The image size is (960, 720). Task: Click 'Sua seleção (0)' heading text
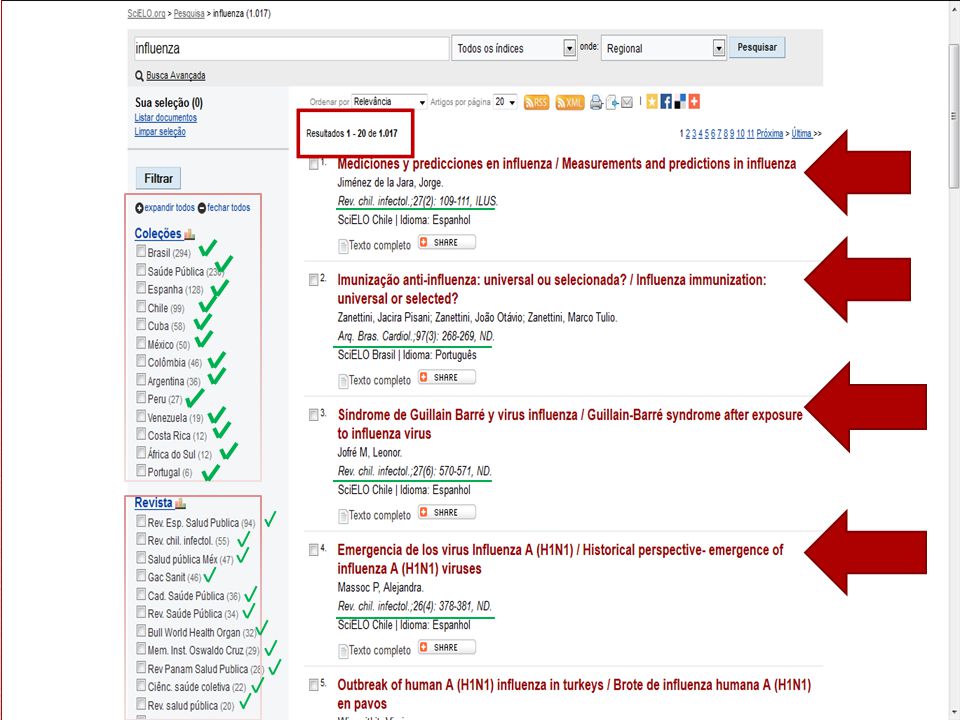(x=168, y=103)
